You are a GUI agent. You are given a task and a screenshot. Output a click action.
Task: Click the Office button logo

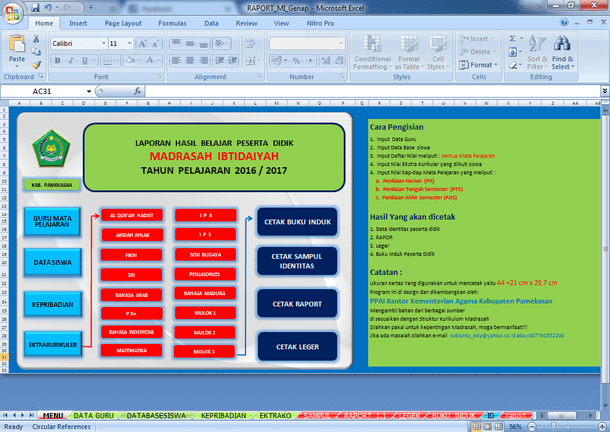(x=12, y=13)
